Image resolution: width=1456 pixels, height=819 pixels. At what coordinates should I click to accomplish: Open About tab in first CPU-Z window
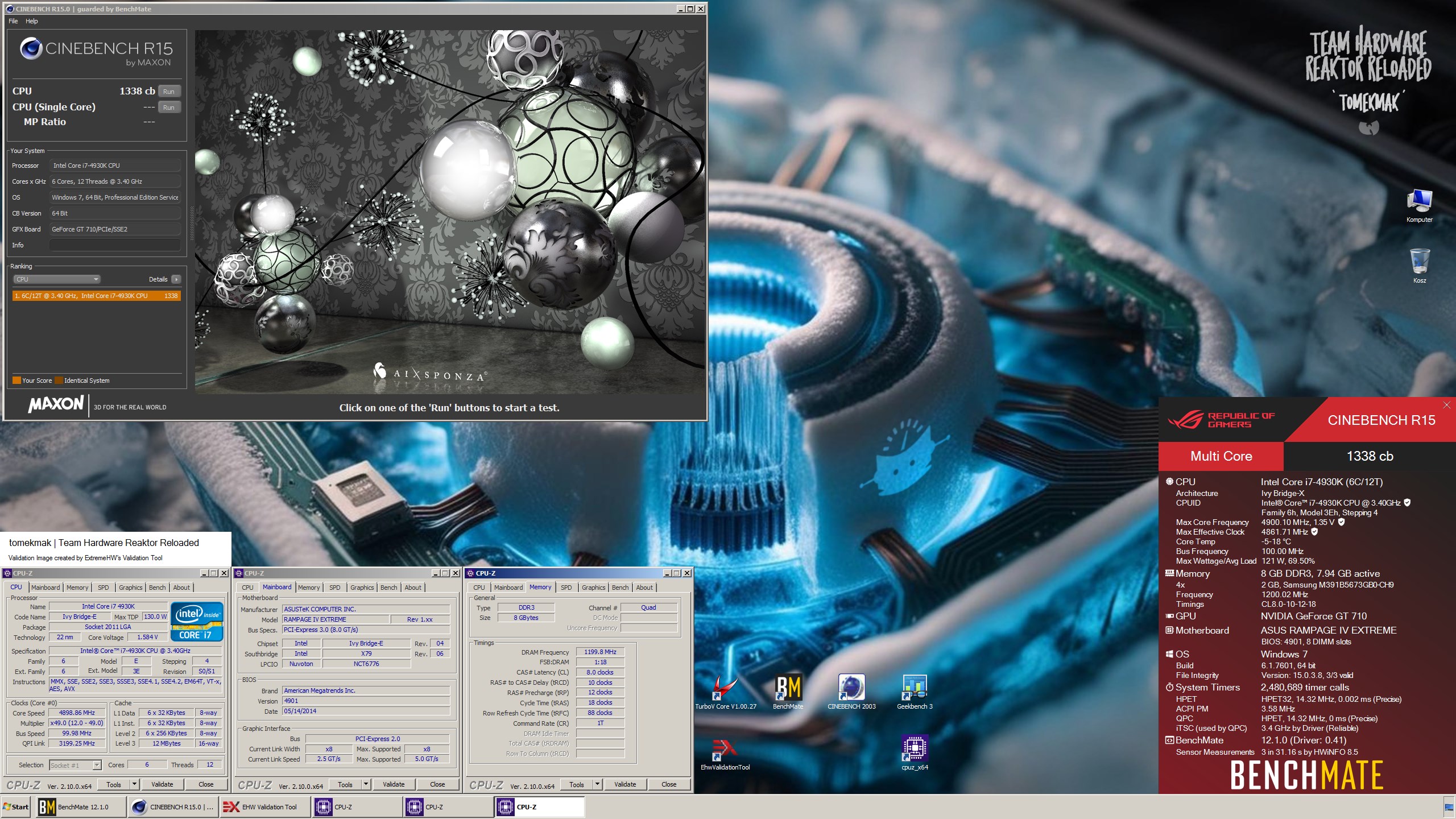click(181, 588)
